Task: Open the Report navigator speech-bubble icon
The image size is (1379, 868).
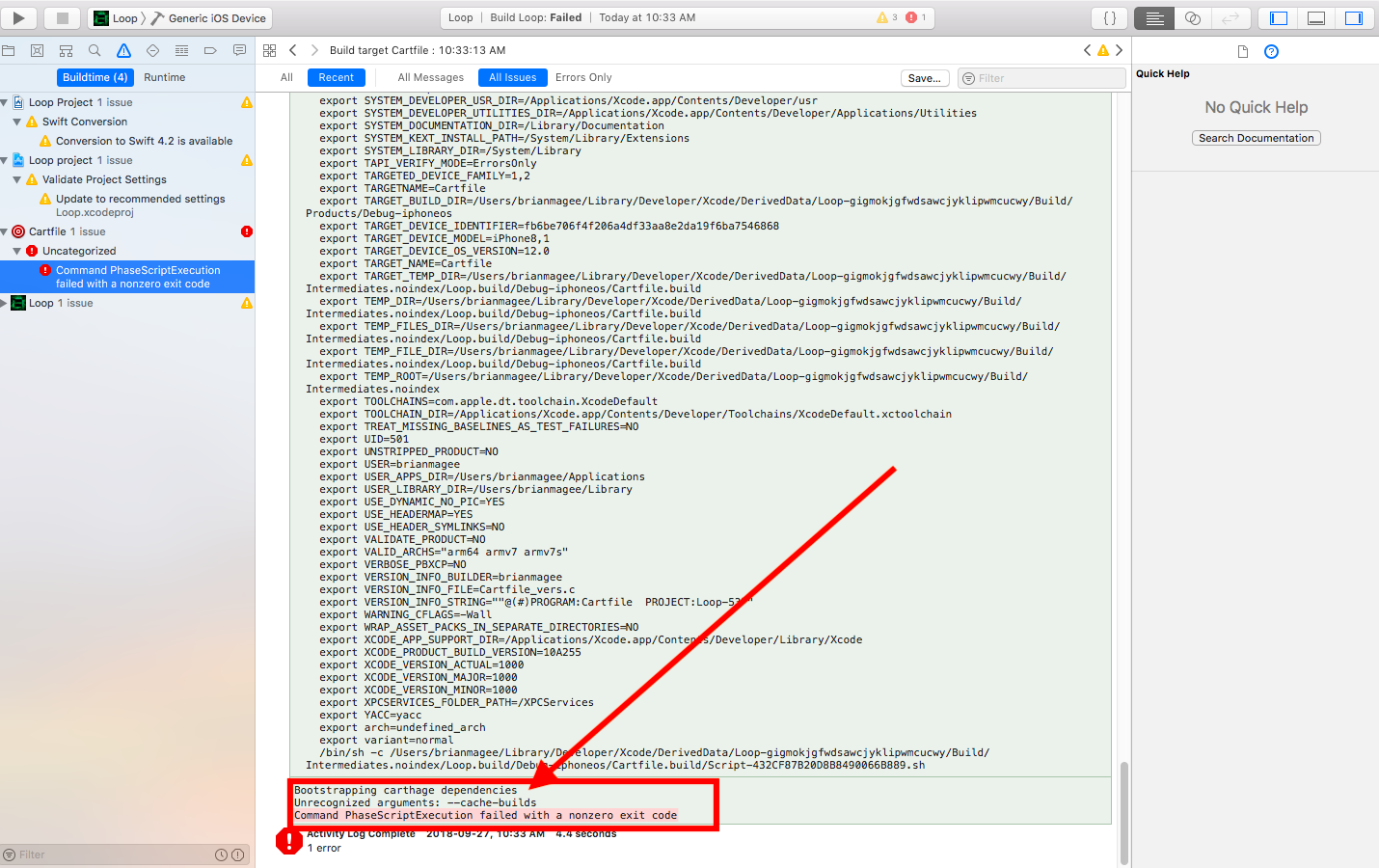Action: [x=239, y=50]
